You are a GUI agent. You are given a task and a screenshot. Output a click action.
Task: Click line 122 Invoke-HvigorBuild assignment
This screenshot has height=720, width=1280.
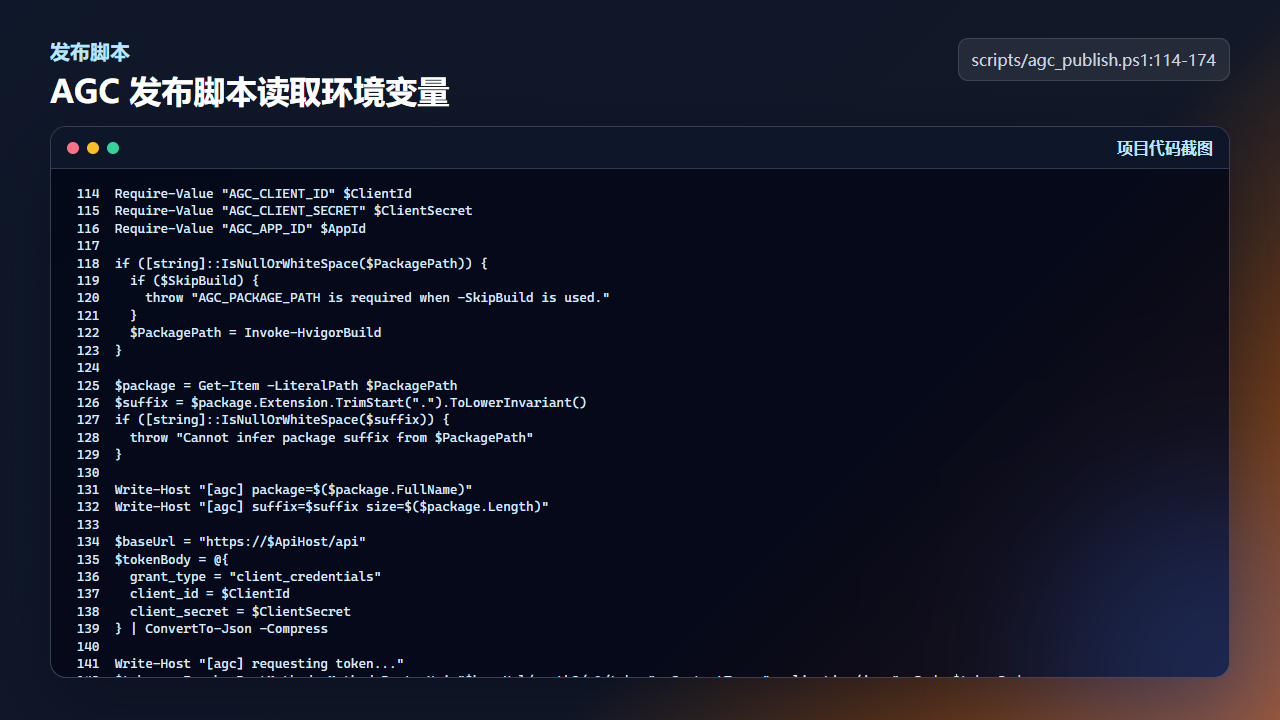pyautogui.click(x=255, y=333)
